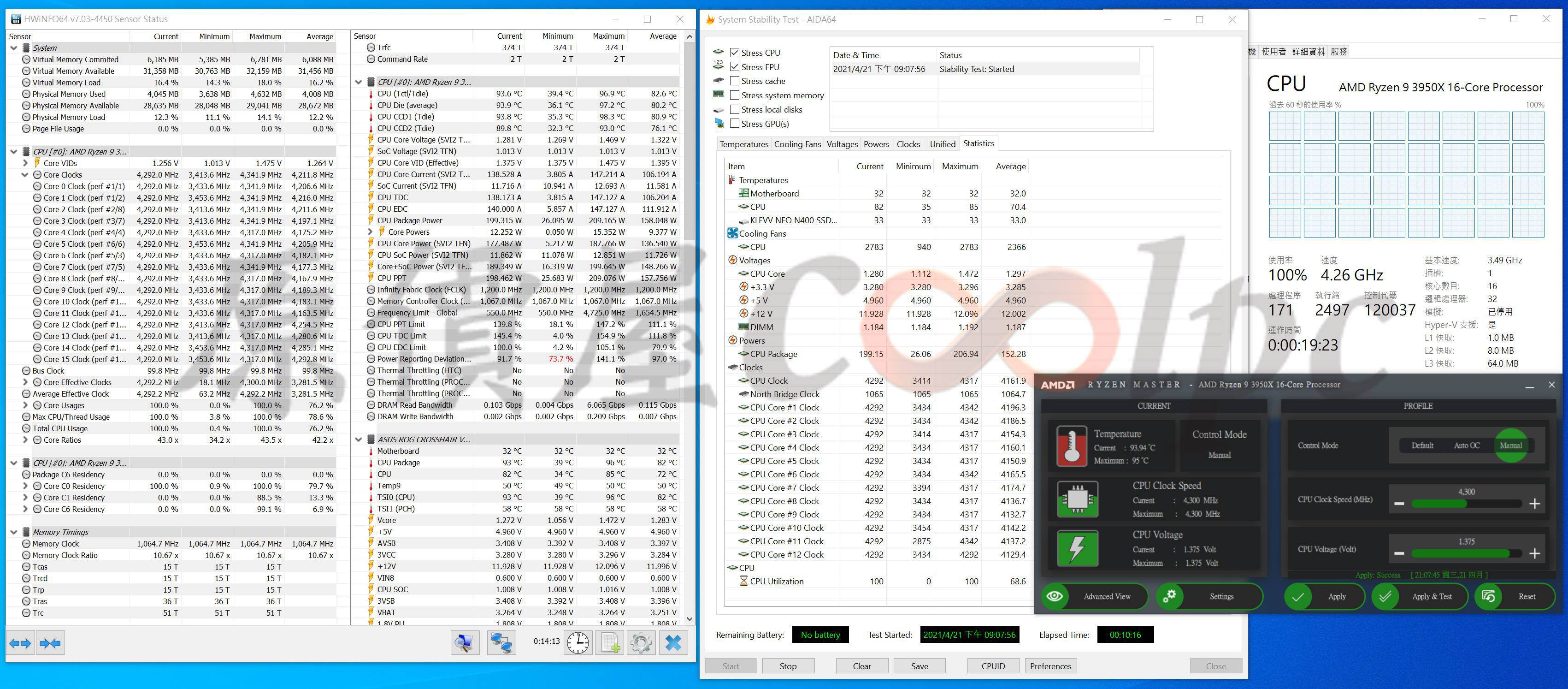Click Motherboard icon in AIDA64 temperatures
The height and width of the screenshot is (689, 1568).
click(x=743, y=193)
